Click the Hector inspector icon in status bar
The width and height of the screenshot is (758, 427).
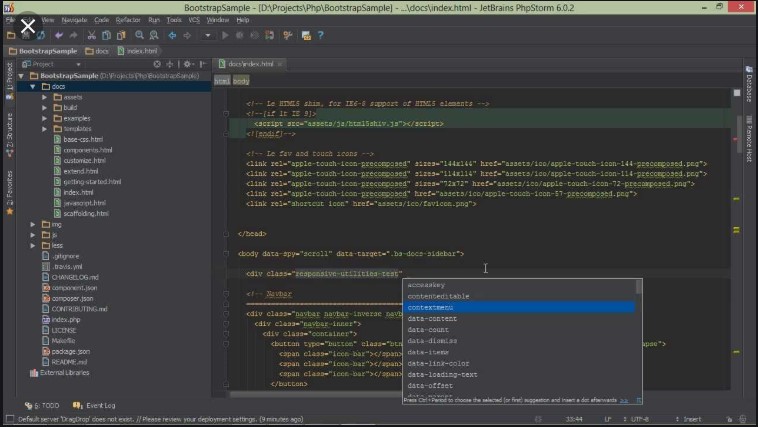coord(743,419)
